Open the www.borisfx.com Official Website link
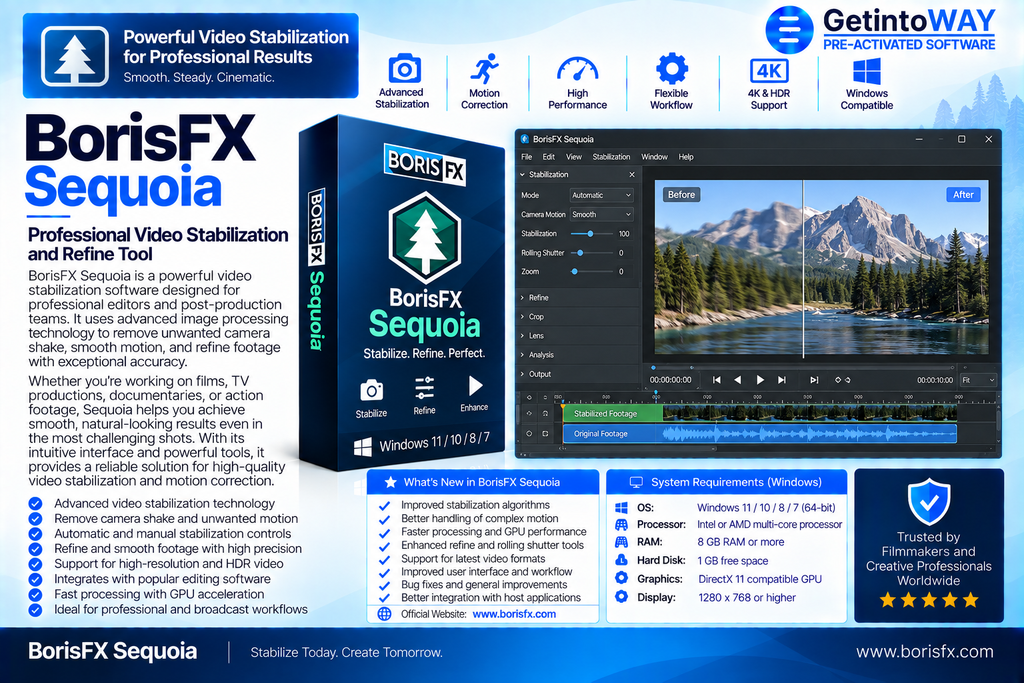Image resolution: width=1024 pixels, height=683 pixels. coord(514,614)
